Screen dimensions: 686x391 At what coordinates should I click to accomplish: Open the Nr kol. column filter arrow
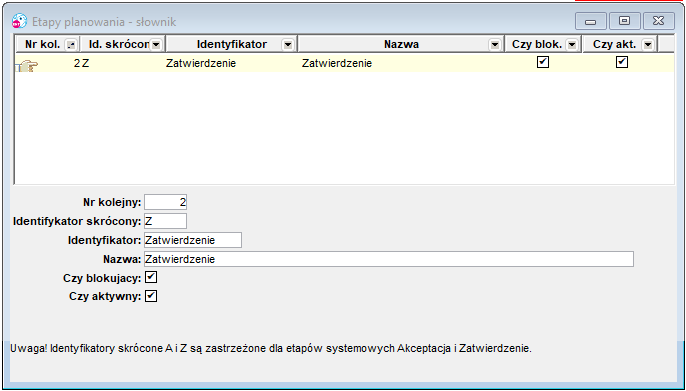[70, 44]
